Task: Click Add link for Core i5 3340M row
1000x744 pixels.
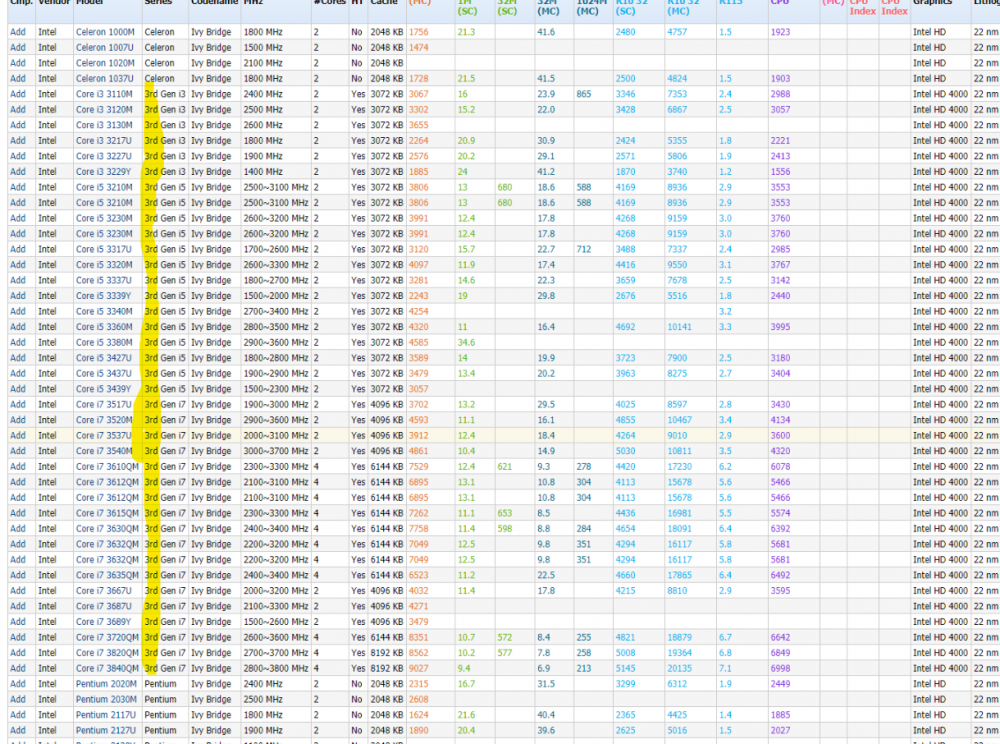Action: click(x=18, y=311)
